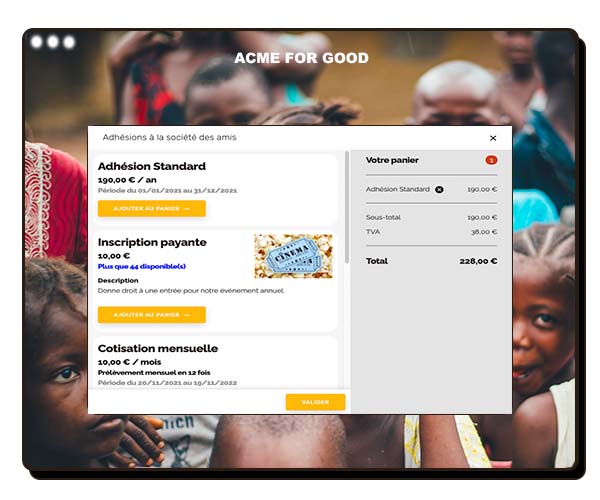Click the first window dot at top-left

36,42
